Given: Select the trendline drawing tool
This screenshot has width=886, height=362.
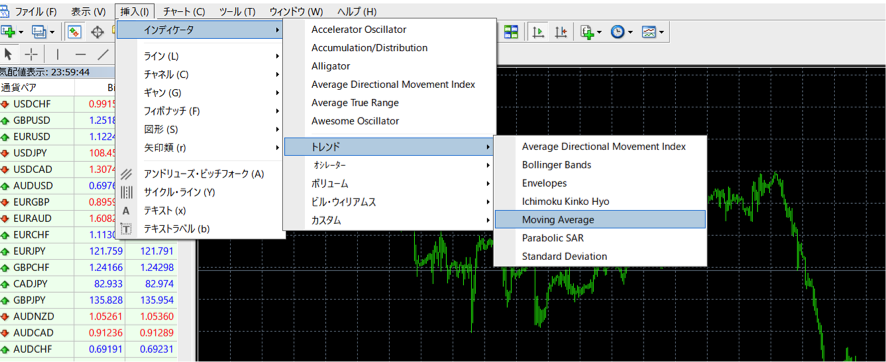Looking at the screenshot, I should pos(103,54).
